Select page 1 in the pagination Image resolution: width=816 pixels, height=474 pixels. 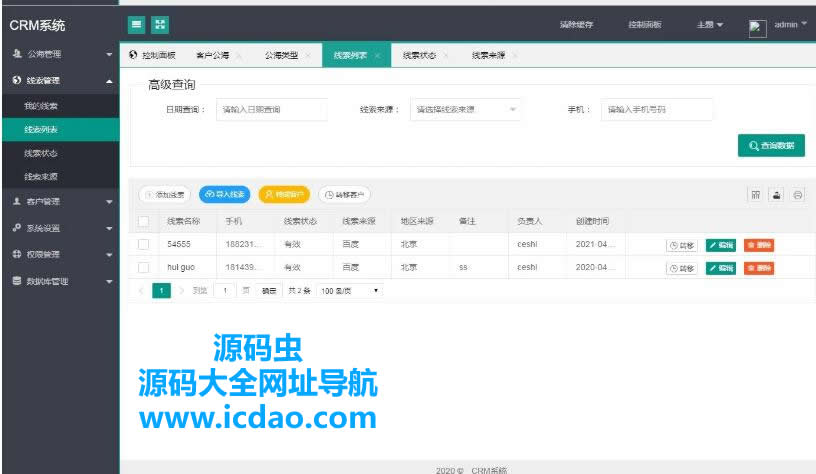pos(161,291)
